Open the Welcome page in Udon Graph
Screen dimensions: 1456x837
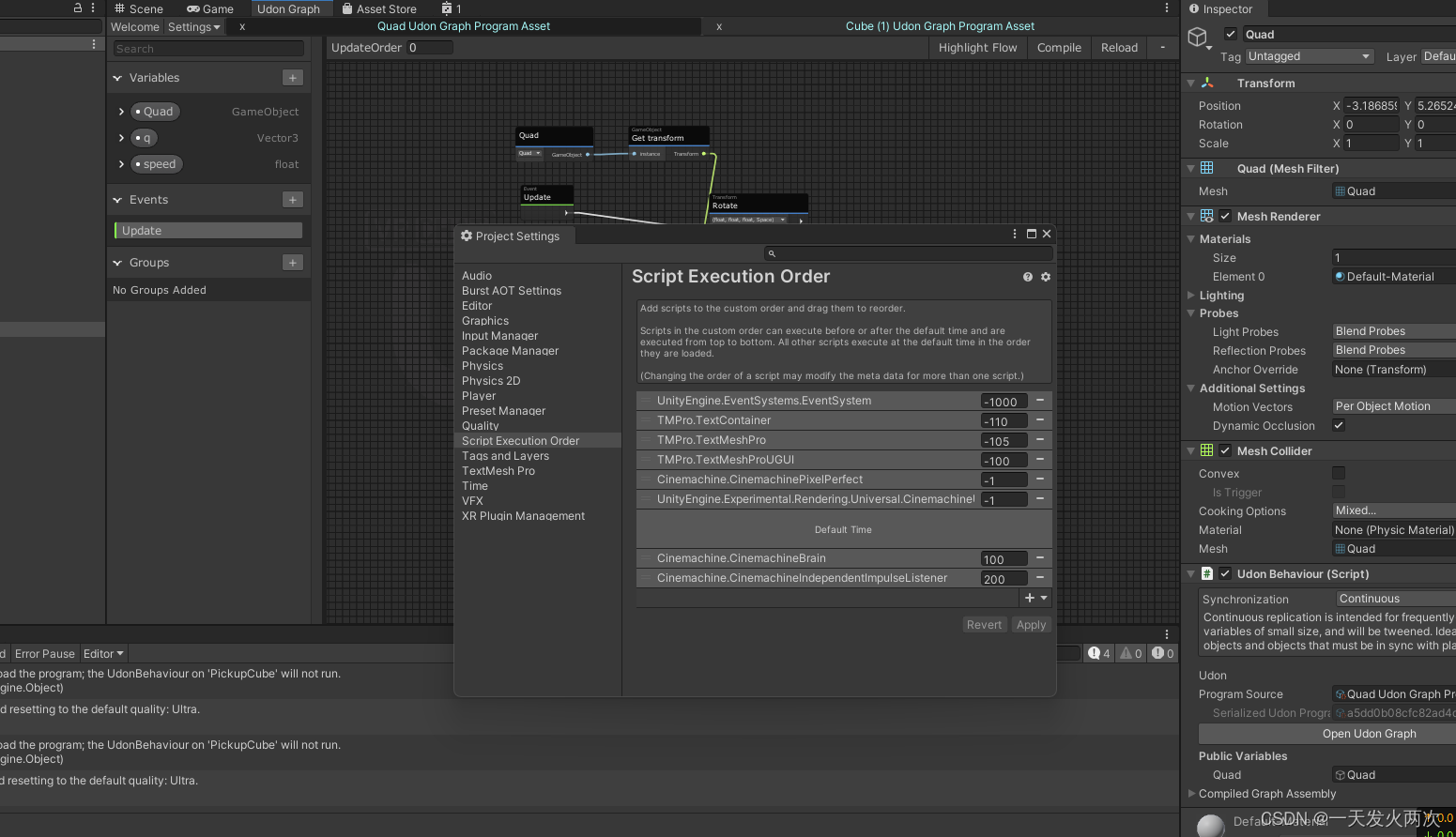click(x=135, y=27)
